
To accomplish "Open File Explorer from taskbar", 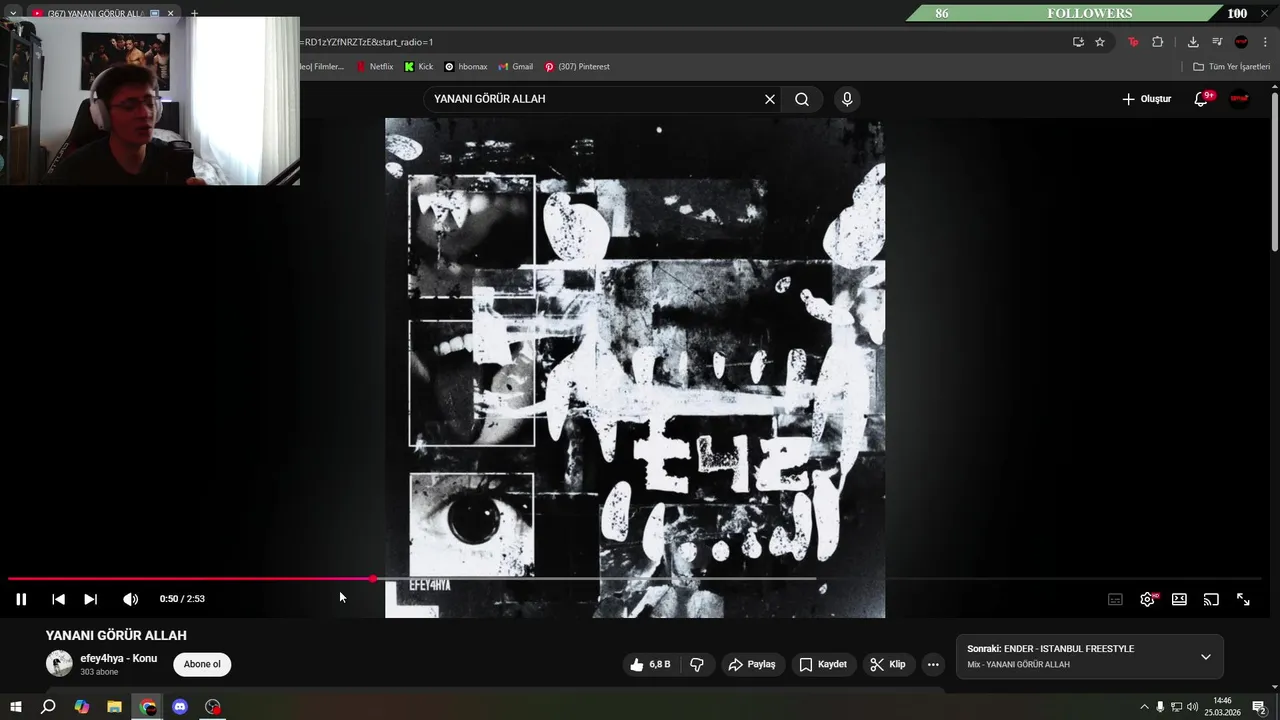I will [114, 707].
